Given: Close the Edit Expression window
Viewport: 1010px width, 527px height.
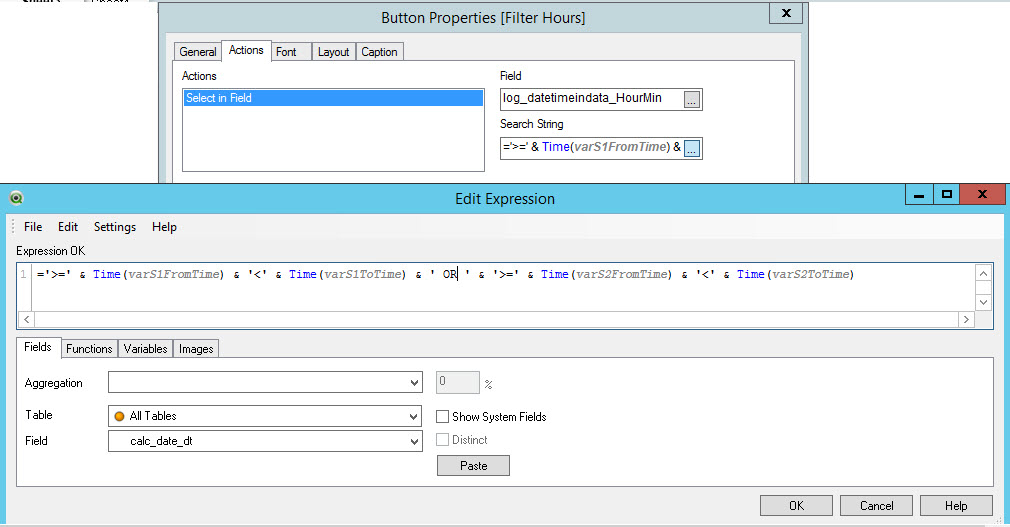Looking at the screenshot, I should (982, 196).
